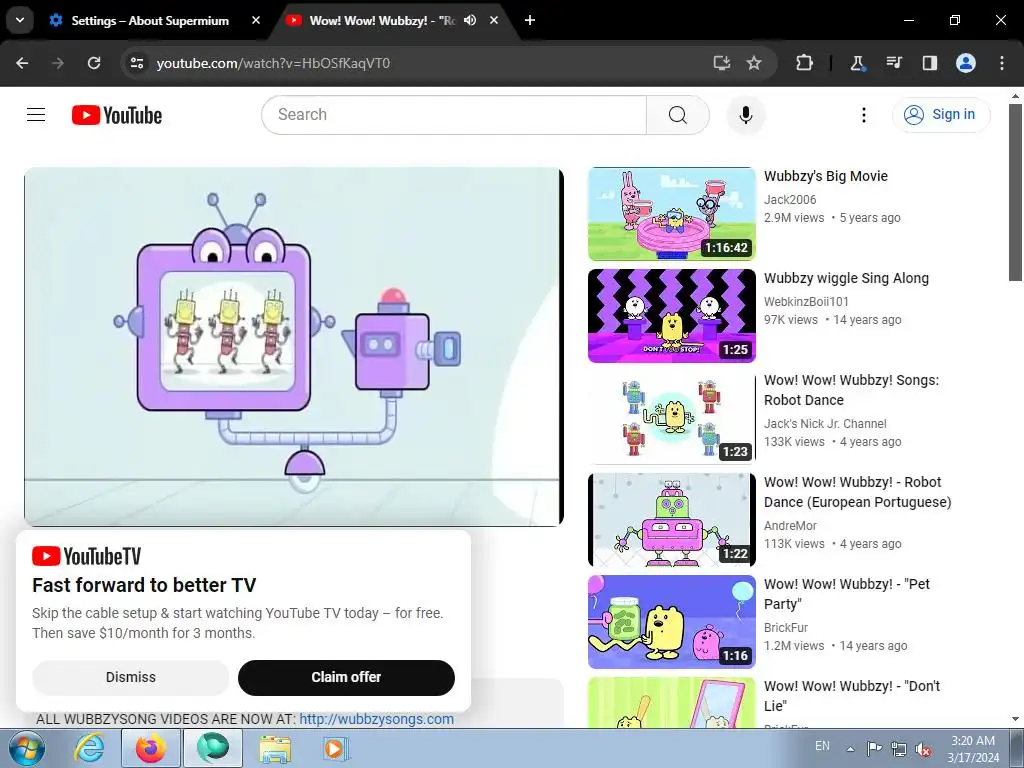
Task: View site information icon in address bar
Action: (136, 63)
